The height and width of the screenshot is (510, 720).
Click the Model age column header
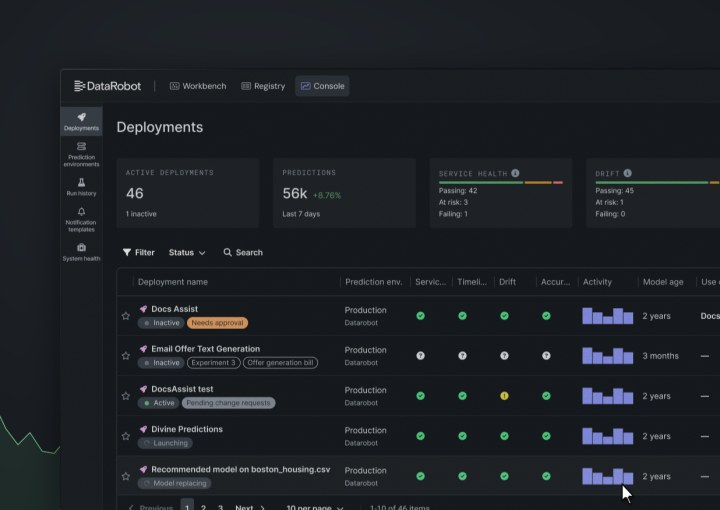663,282
